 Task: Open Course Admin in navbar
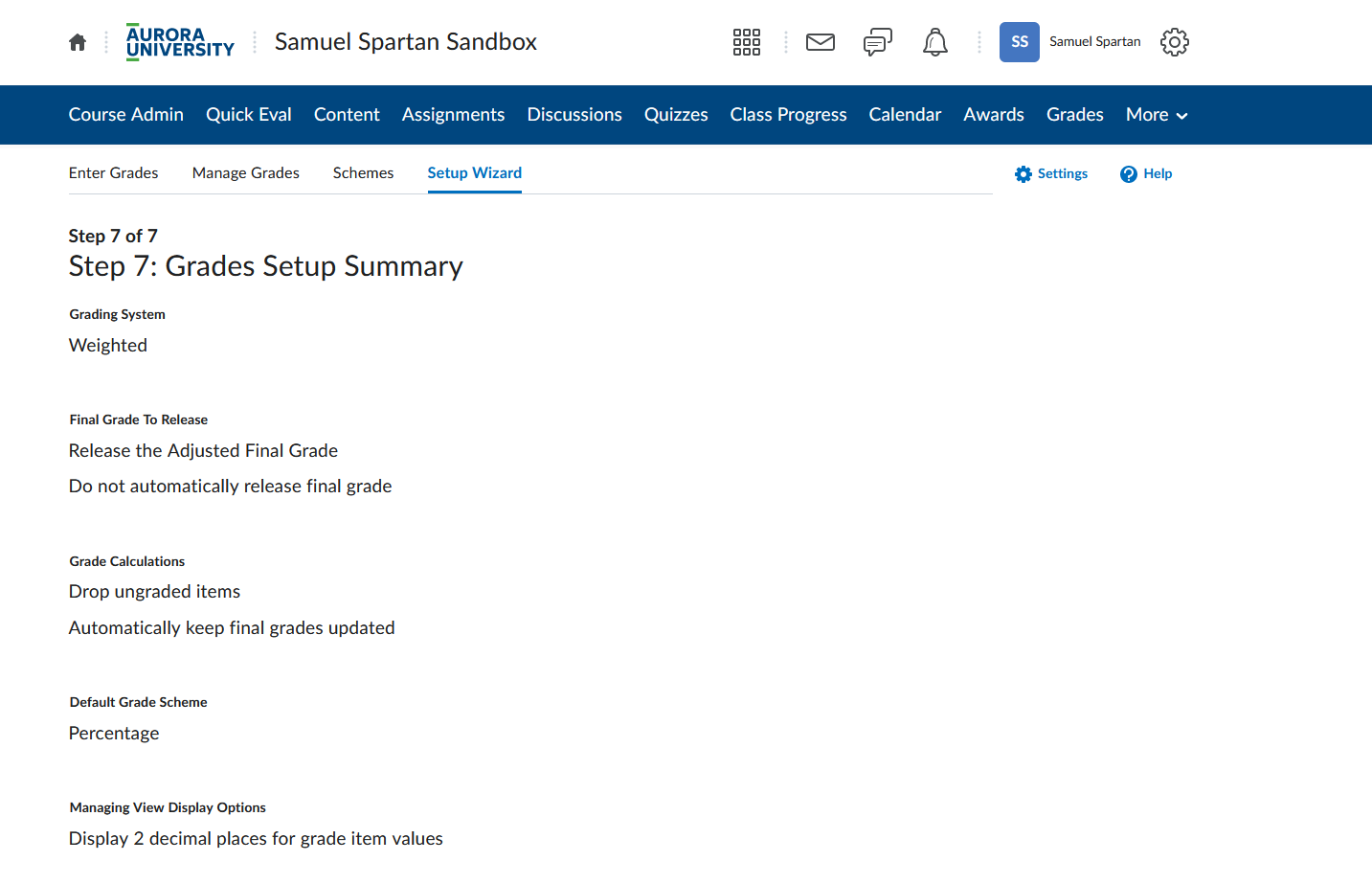pyautogui.click(x=126, y=115)
